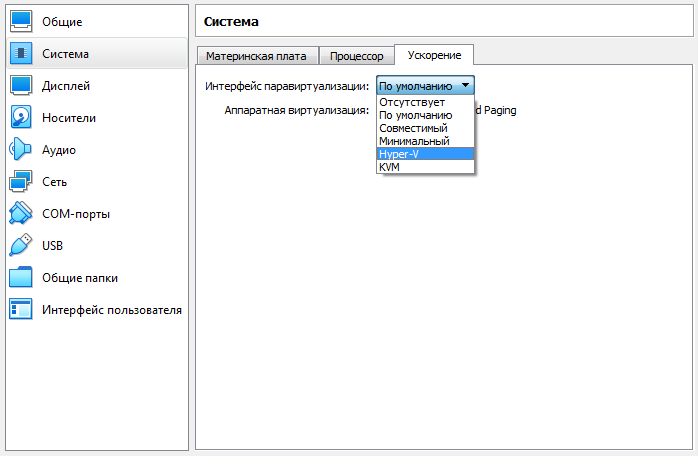This screenshot has width=698, height=456.
Task: Open the Дисплей settings label
Action: (66, 86)
